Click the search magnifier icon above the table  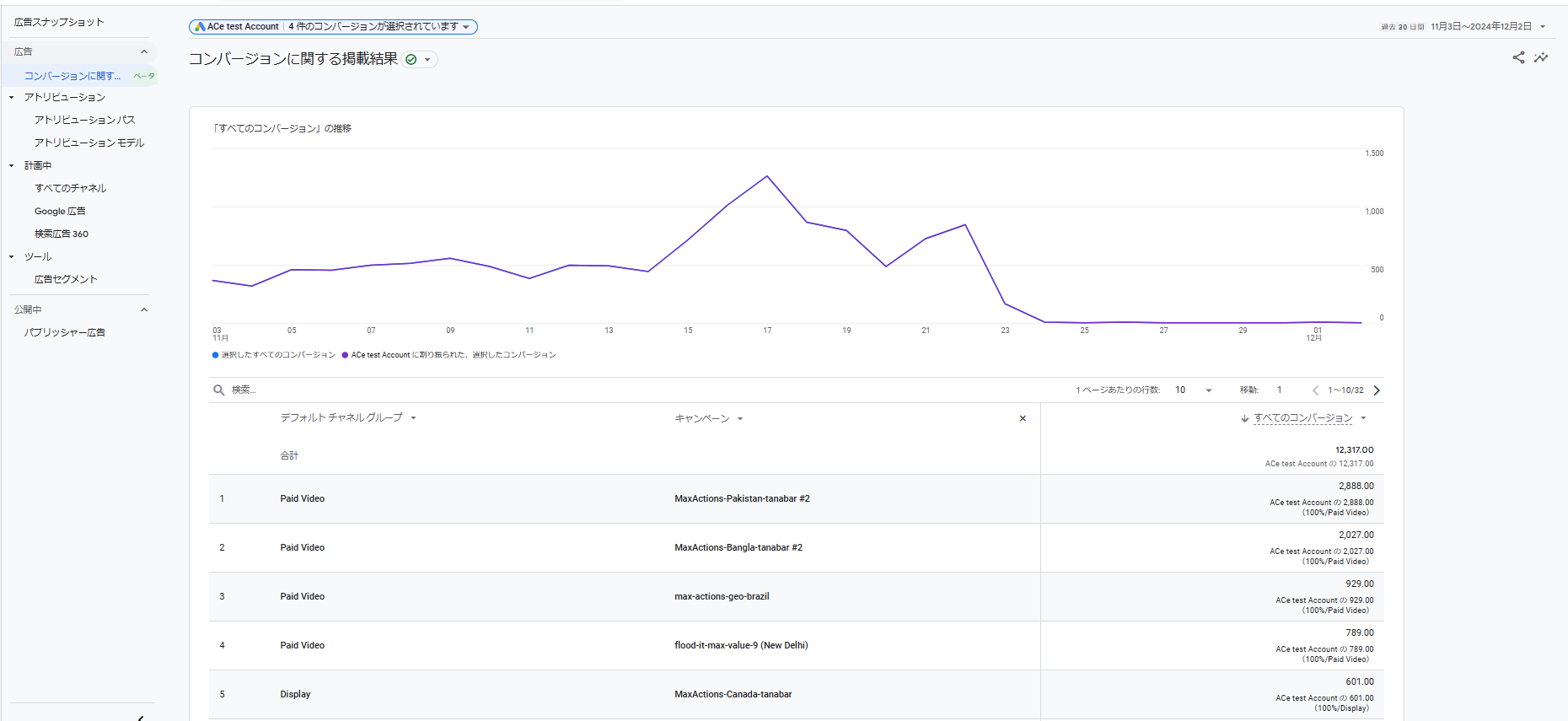point(219,390)
